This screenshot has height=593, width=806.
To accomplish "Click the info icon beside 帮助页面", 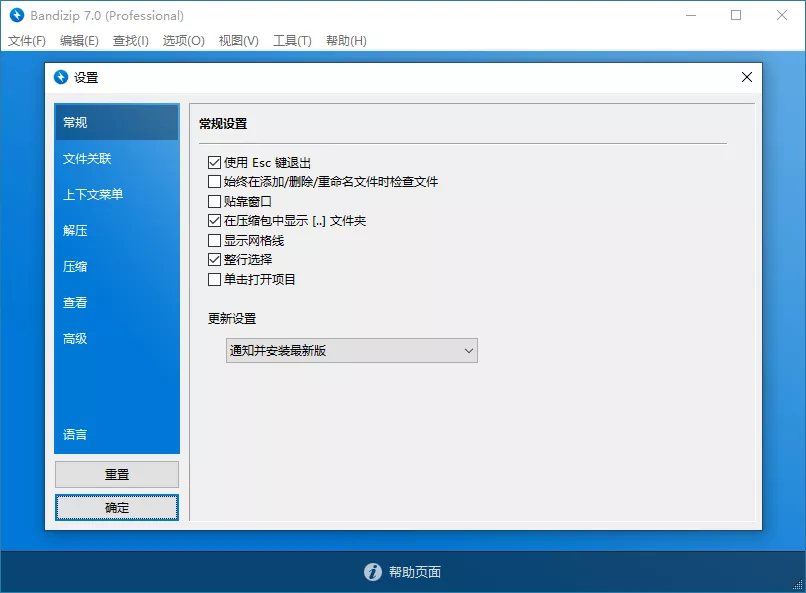I will click(371, 572).
